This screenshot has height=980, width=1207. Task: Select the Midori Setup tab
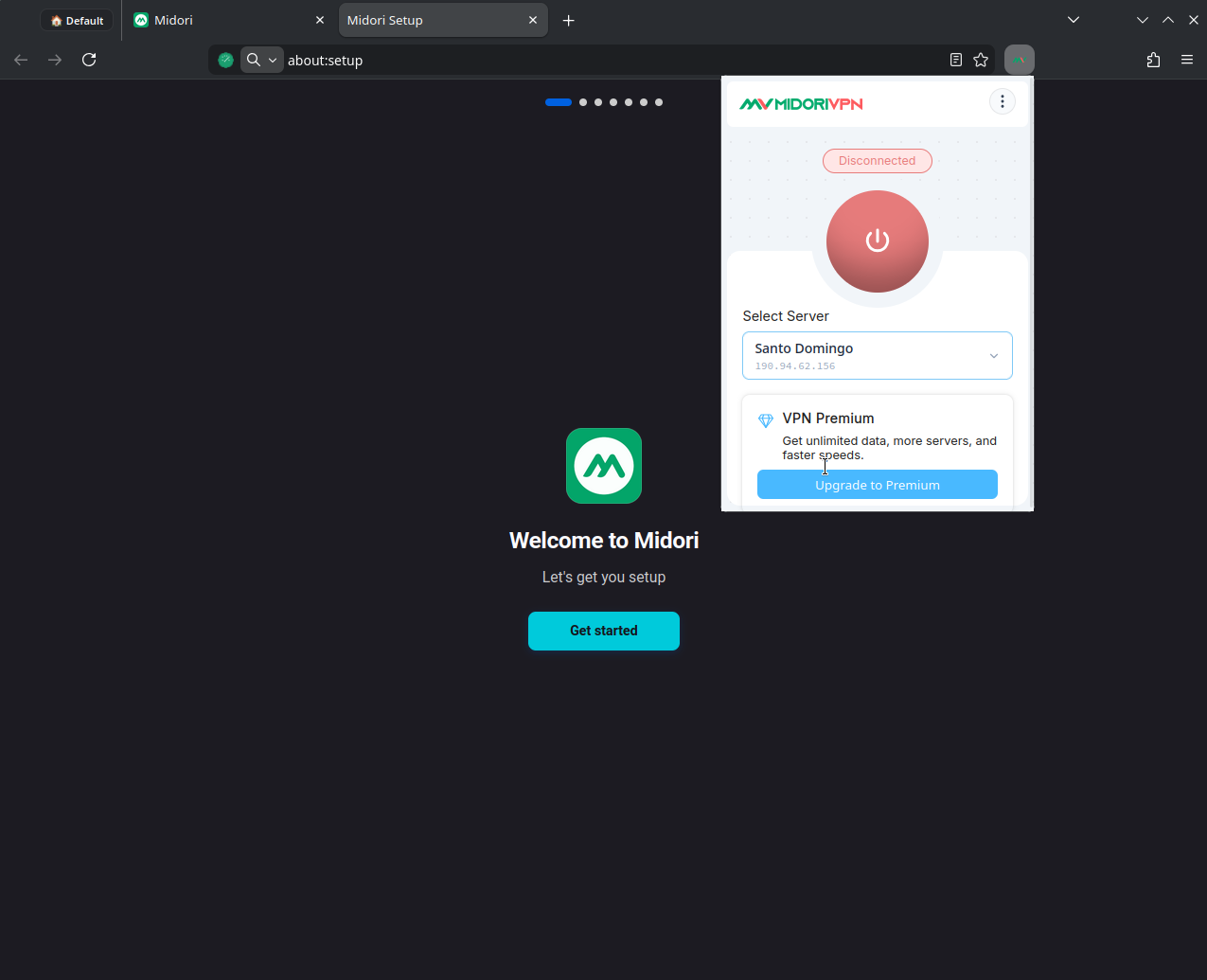(x=442, y=20)
